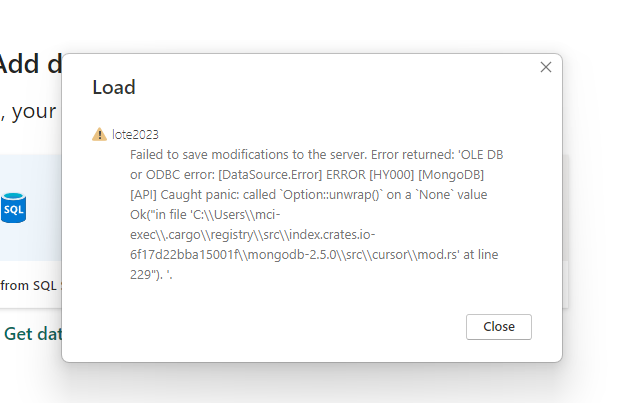621x403 pixels.
Task: Select the lote2023 table name
Action: pyautogui.click(x=135, y=134)
